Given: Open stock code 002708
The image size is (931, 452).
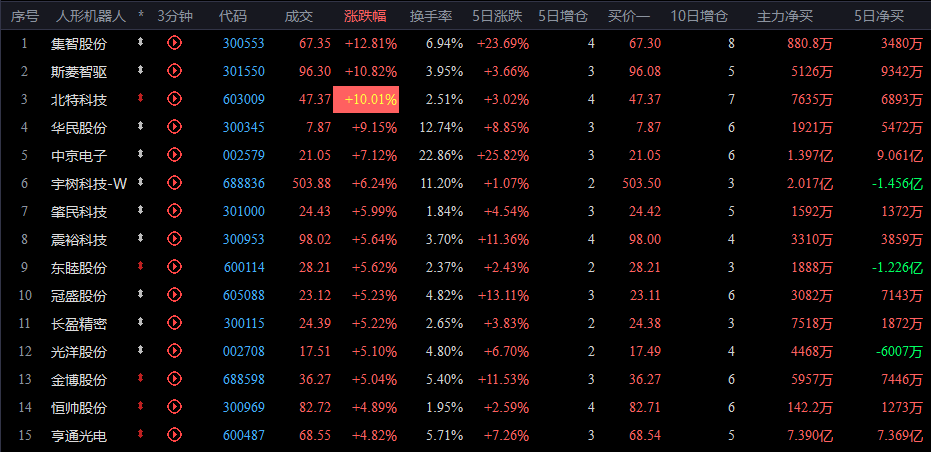Looking at the screenshot, I should coord(244,352).
